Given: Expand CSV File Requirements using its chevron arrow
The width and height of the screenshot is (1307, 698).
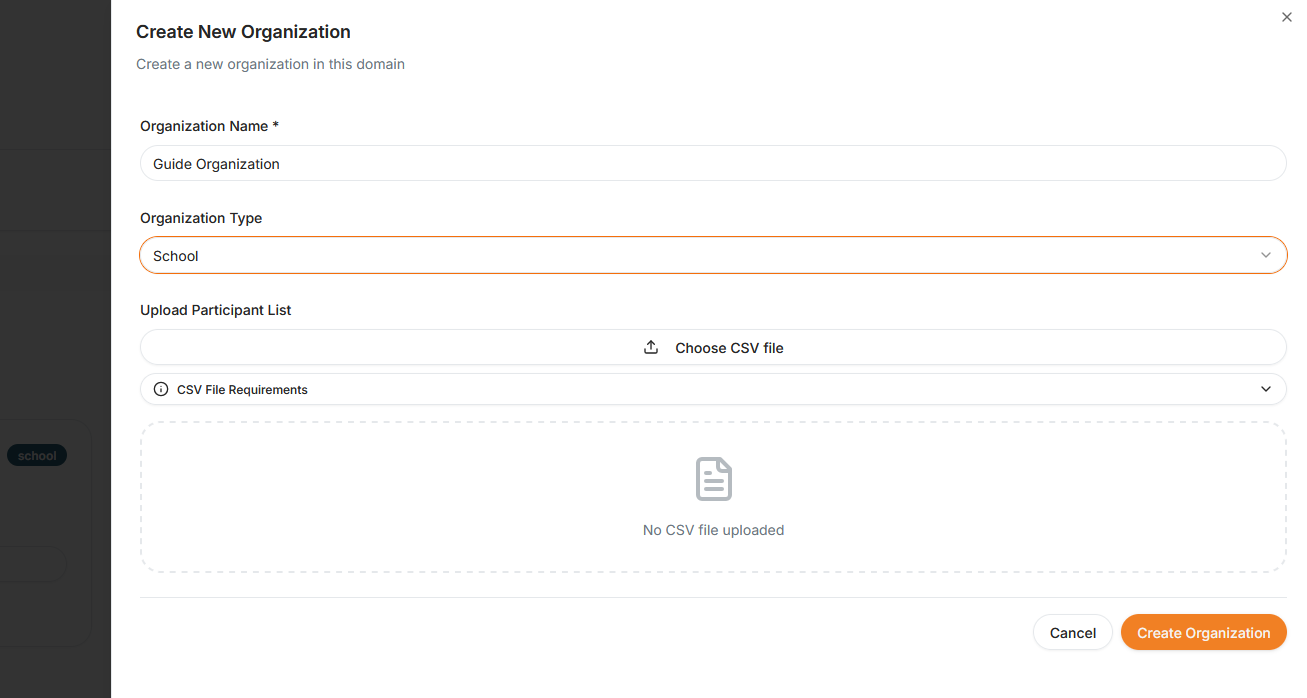Looking at the screenshot, I should point(1265,389).
